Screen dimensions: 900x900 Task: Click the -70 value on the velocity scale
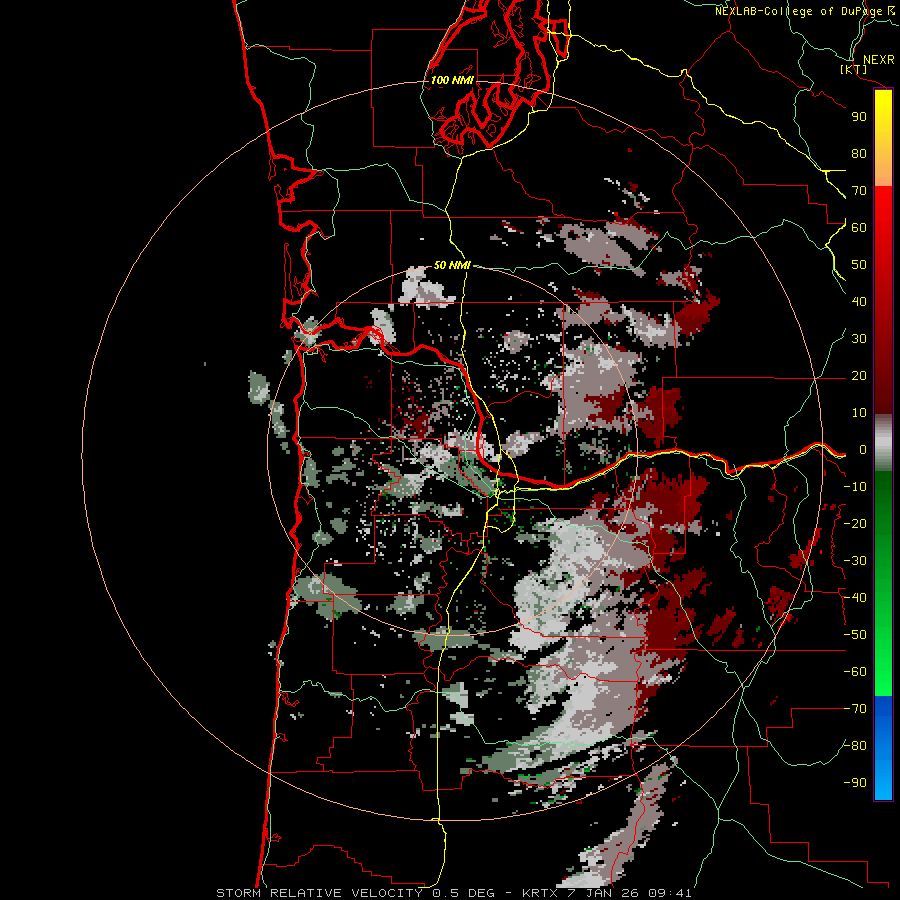[855, 709]
